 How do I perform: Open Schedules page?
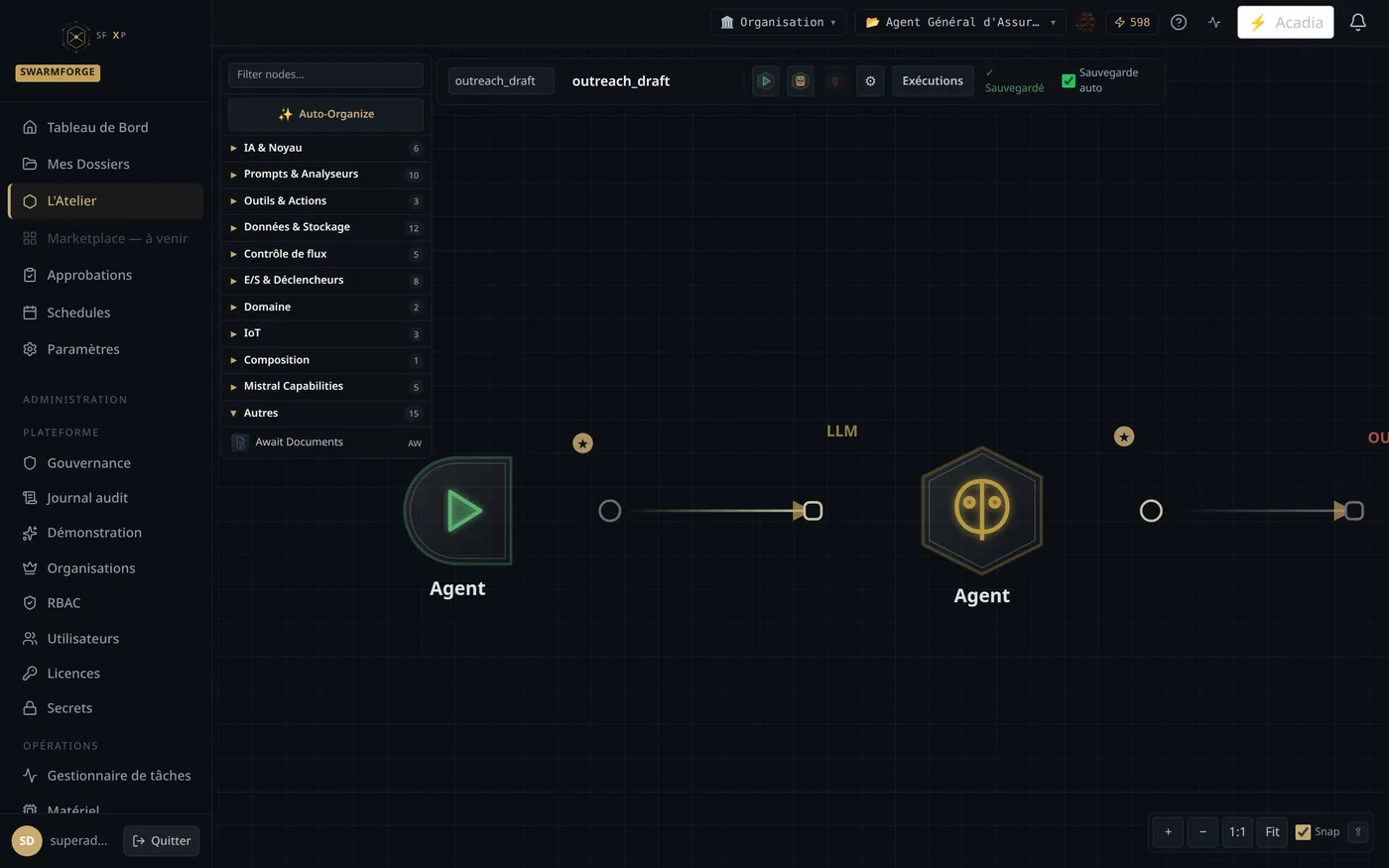point(106,312)
